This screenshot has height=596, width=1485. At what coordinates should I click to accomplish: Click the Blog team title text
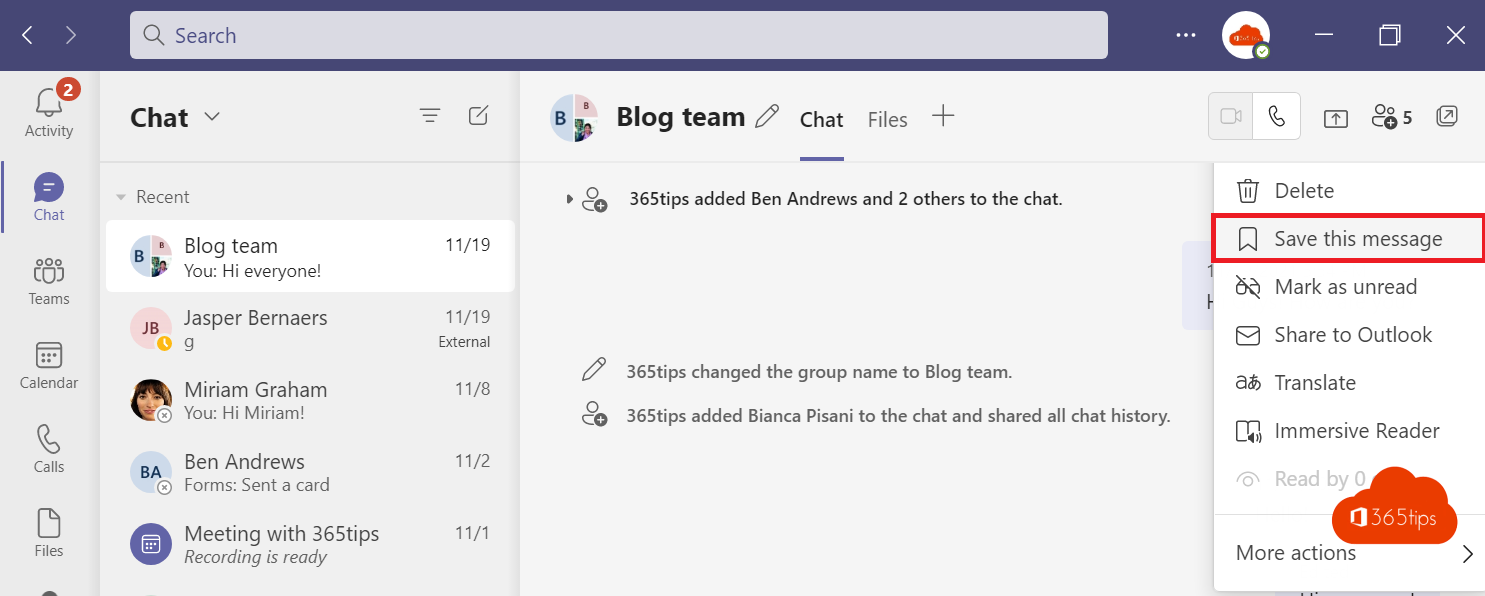(681, 117)
